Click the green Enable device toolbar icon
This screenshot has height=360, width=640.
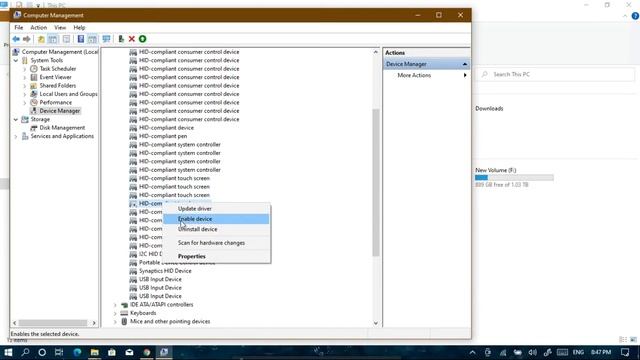tap(142, 39)
